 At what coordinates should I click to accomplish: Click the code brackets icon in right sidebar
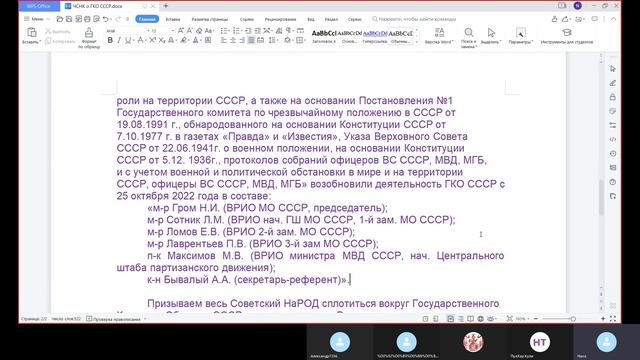point(613,140)
